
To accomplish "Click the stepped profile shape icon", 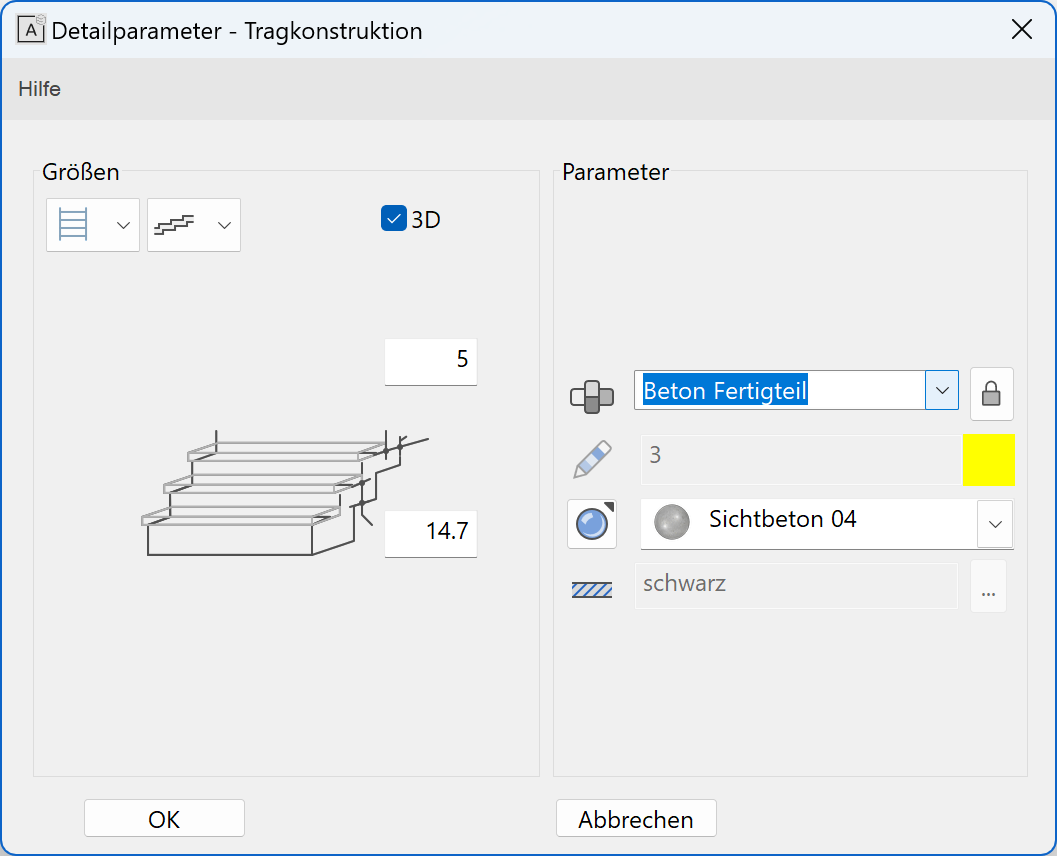I will [x=174, y=224].
